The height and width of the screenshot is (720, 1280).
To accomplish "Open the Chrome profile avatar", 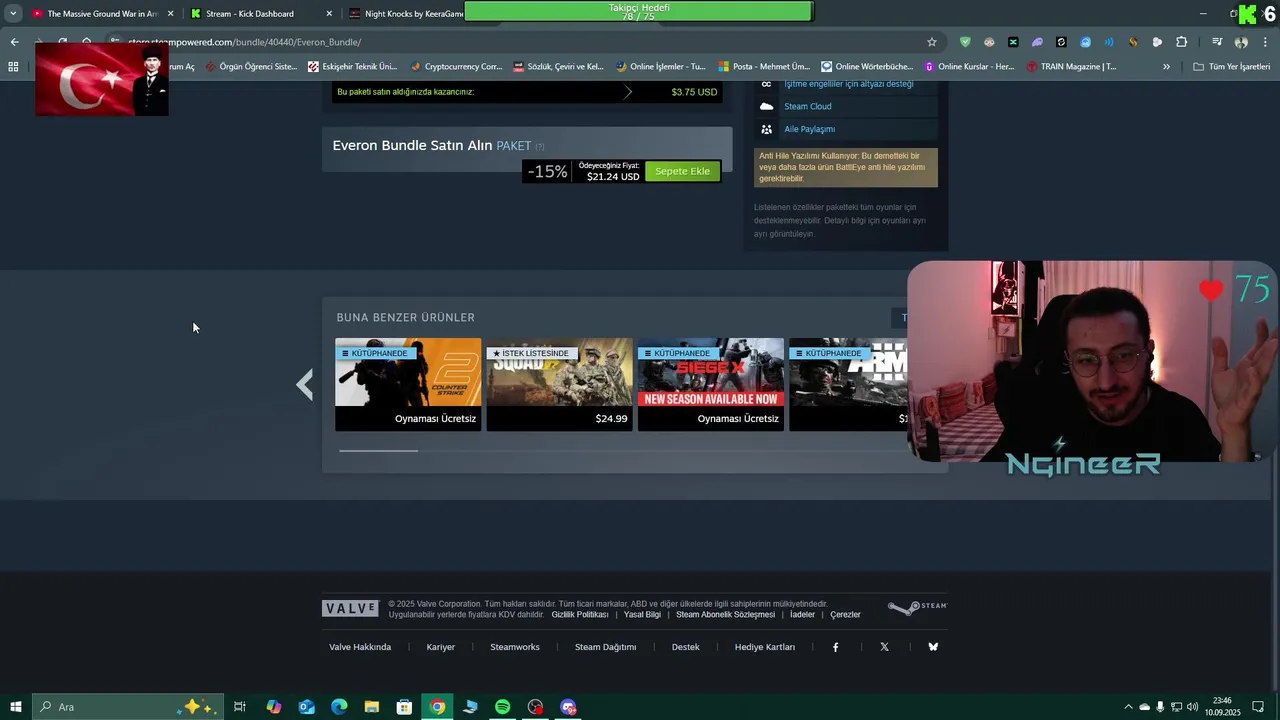I will coord(1241,42).
